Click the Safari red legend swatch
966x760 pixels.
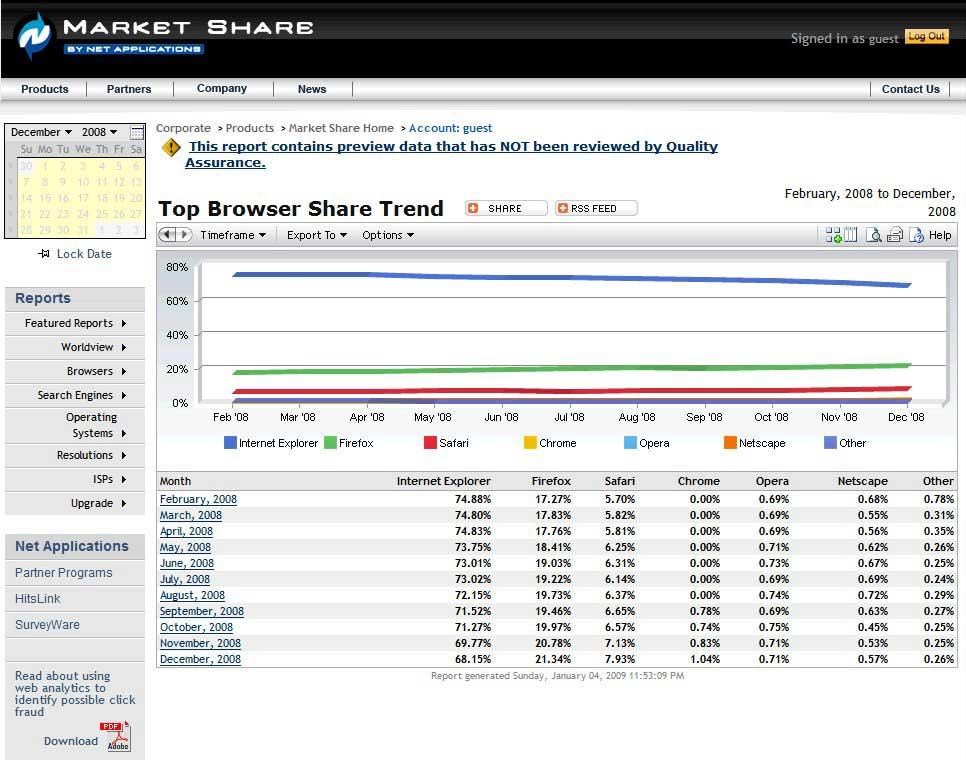(x=431, y=443)
